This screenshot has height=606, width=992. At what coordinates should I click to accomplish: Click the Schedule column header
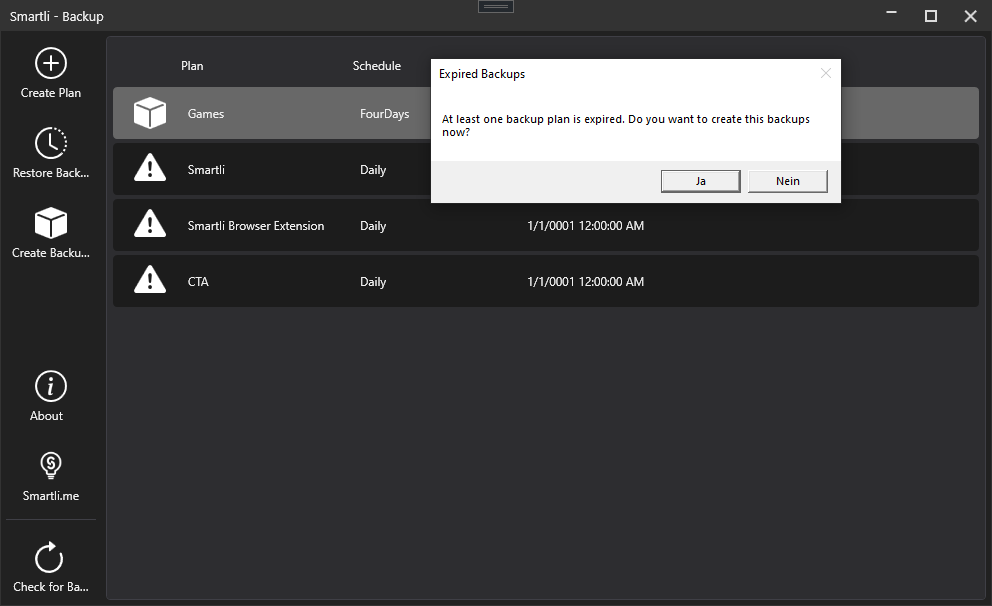pos(376,66)
